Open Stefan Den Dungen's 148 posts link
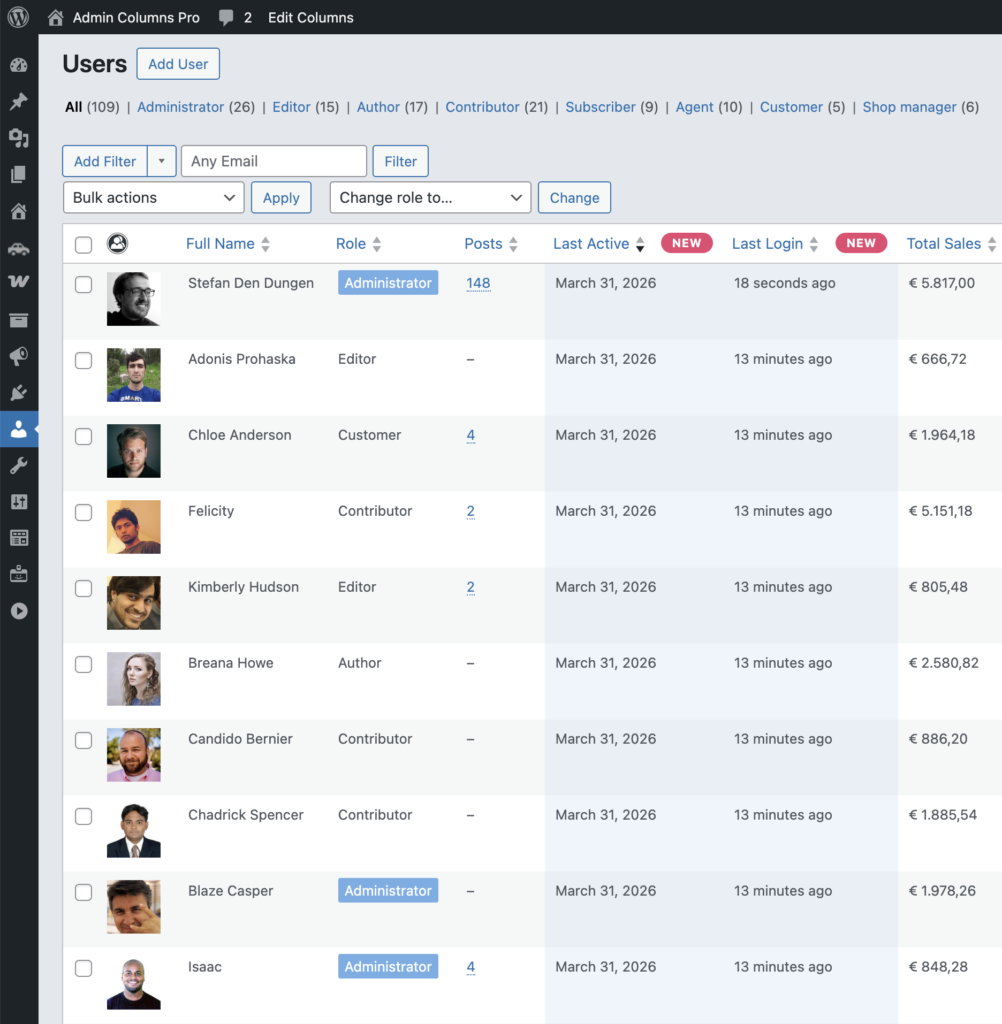The height and width of the screenshot is (1024, 1002). [478, 283]
